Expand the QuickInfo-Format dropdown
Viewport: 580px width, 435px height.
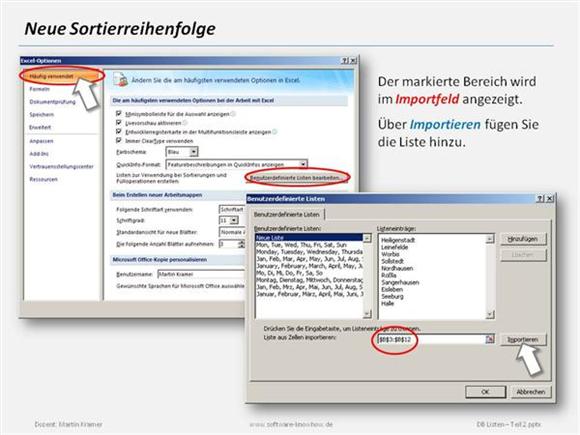pos(303,164)
